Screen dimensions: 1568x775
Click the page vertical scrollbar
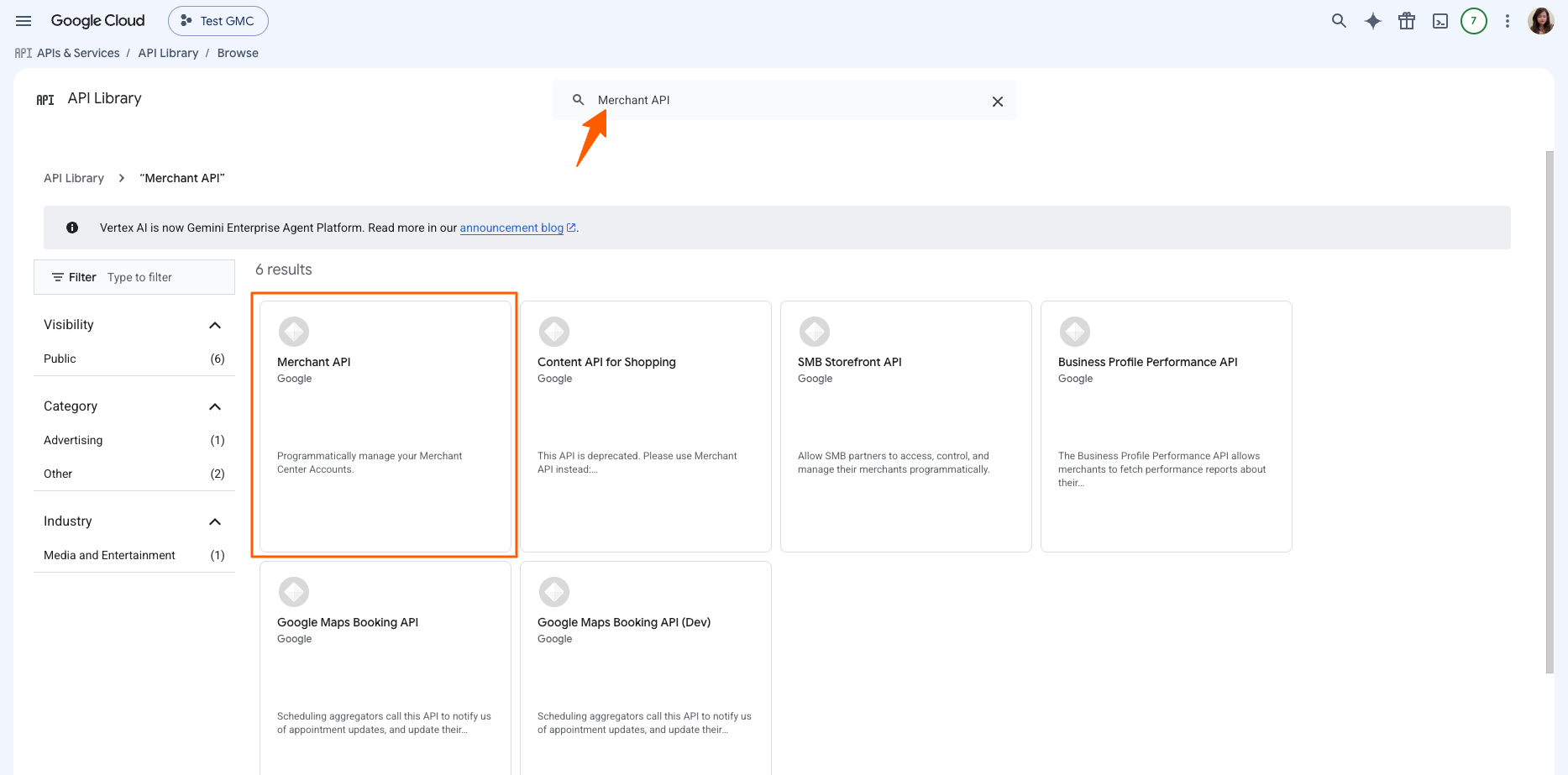tap(1550, 411)
